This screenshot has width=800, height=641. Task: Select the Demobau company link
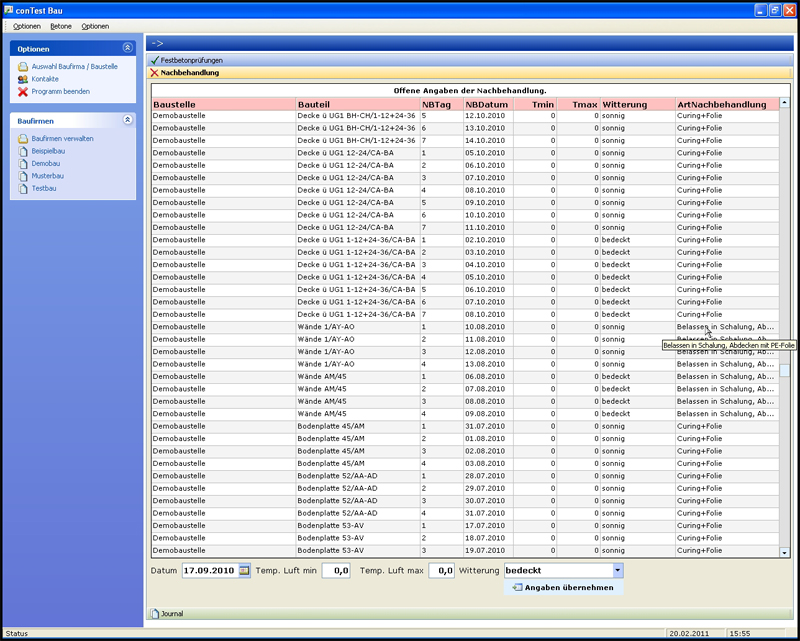(x=46, y=164)
